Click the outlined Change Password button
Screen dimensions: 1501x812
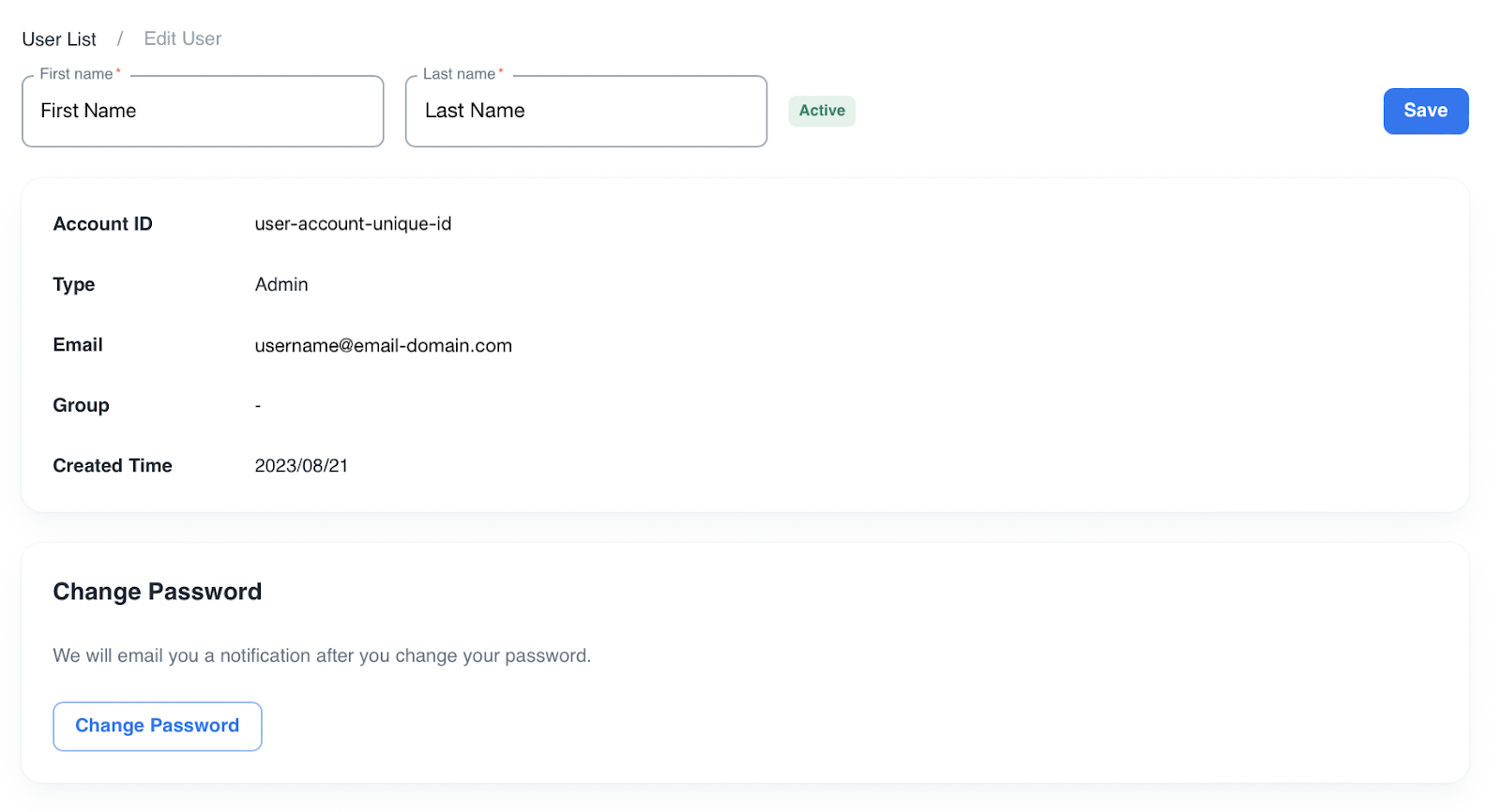tap(158, 727)
